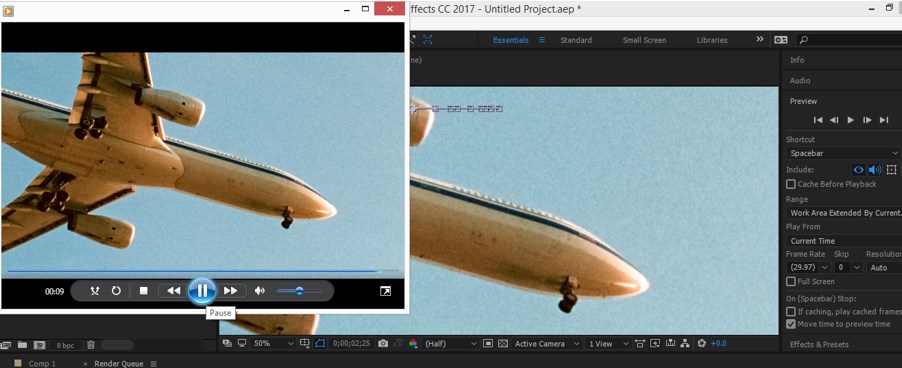Take a snapshot with camera icon
The image size is (902, 368).
pos(383,343)
